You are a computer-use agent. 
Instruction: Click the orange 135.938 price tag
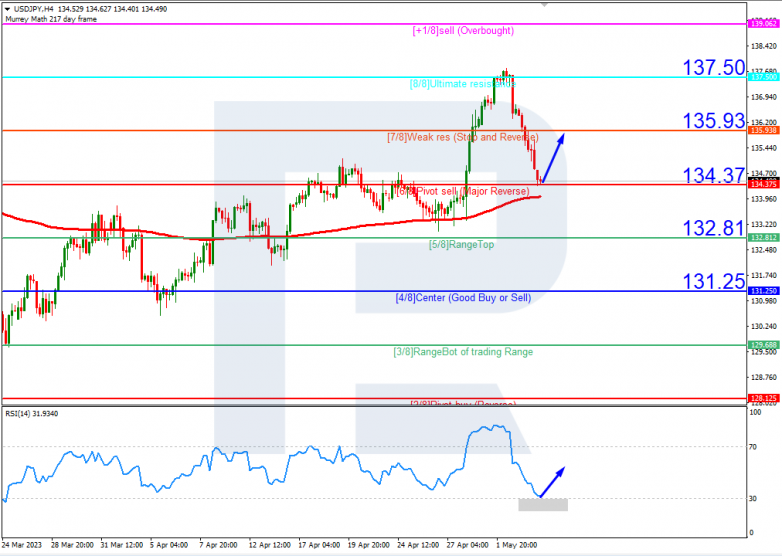[x=763, y=130]
